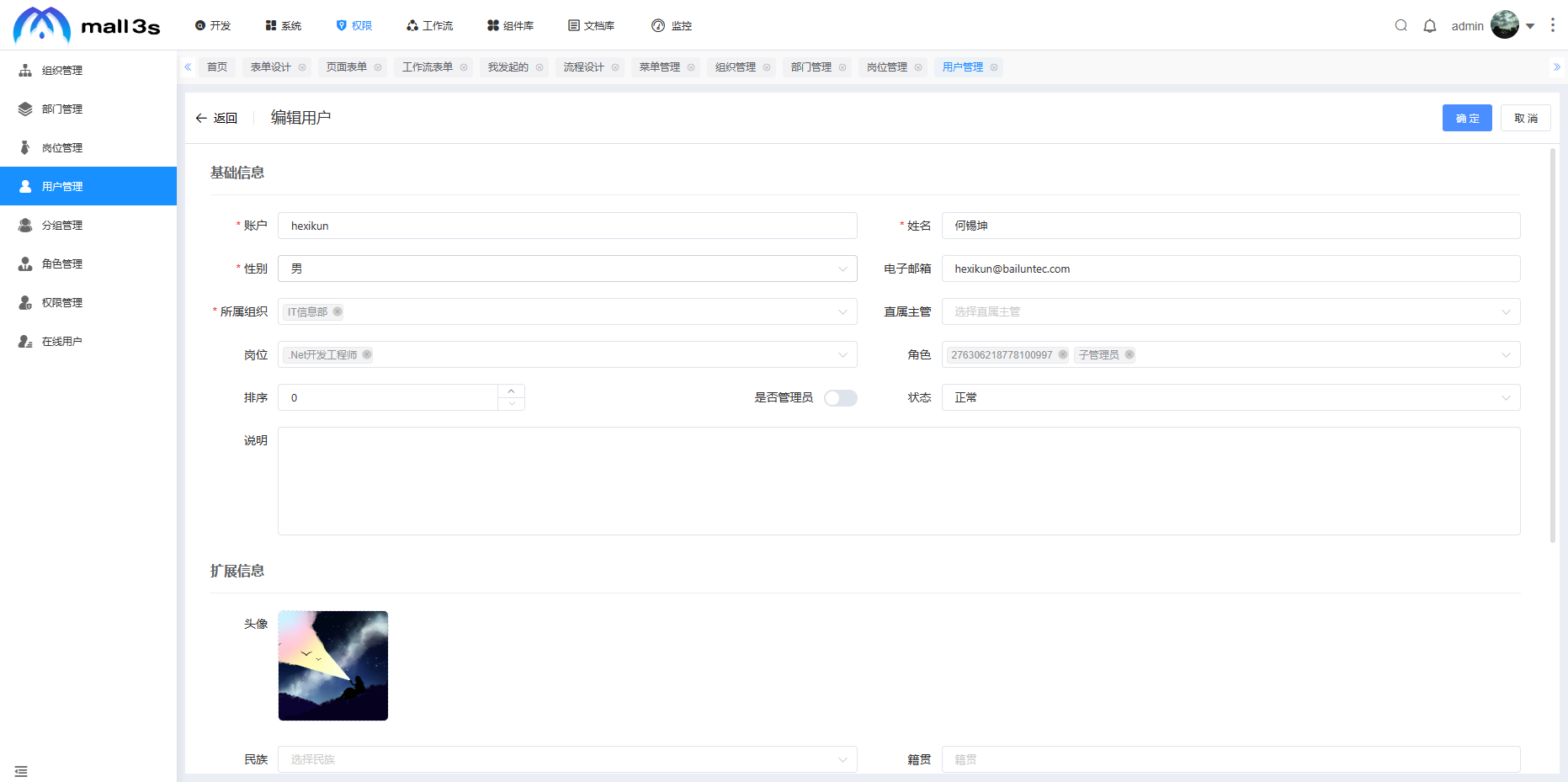The image size is (1568, 782).
Task: Click the form vertical scrollbar
Action: (1553, 345)
